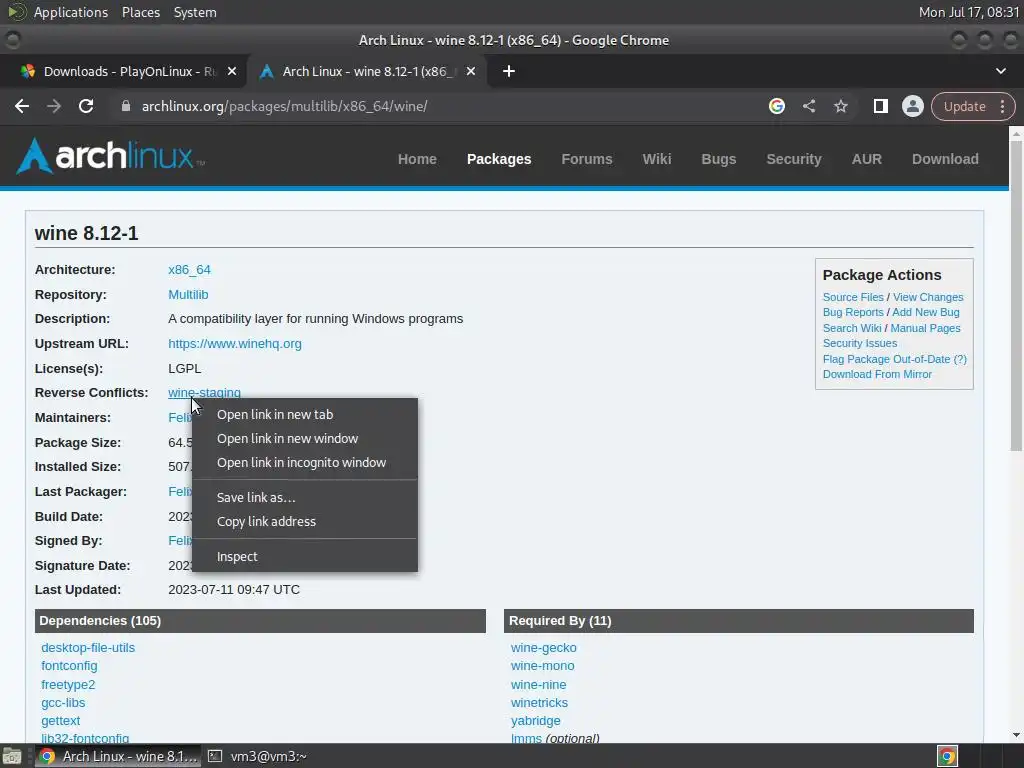The width and height of the screenshot is (1024, 768).
Task: Open Source Files in Package Actions
Action: click(853, 297)
